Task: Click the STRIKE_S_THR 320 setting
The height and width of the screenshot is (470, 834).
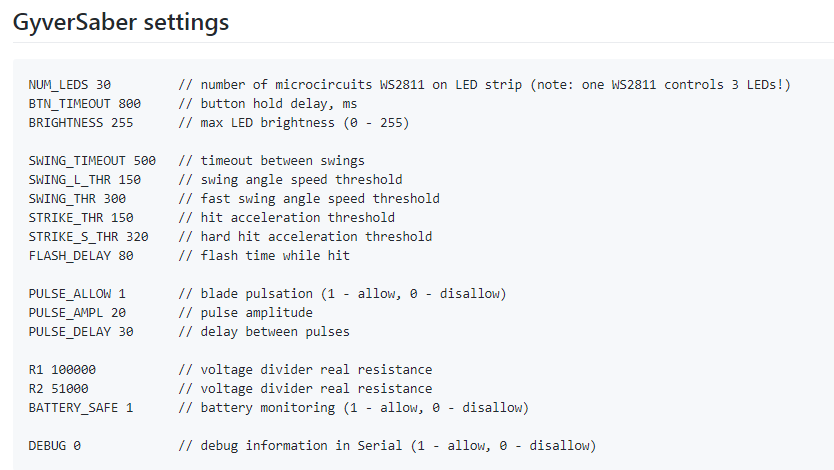Action: click(89, 237)
